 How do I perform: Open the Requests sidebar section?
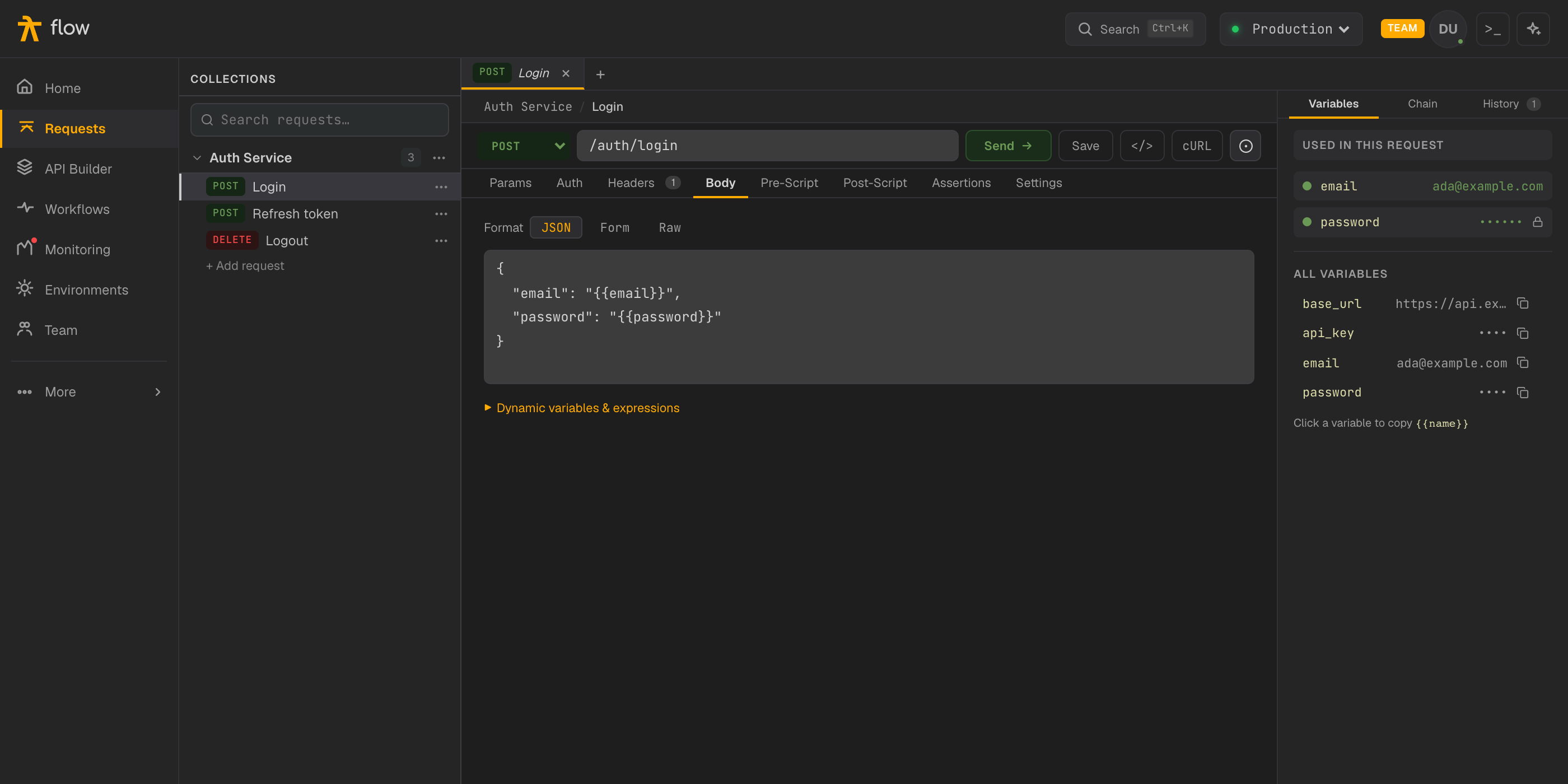[x=89, y=128]
